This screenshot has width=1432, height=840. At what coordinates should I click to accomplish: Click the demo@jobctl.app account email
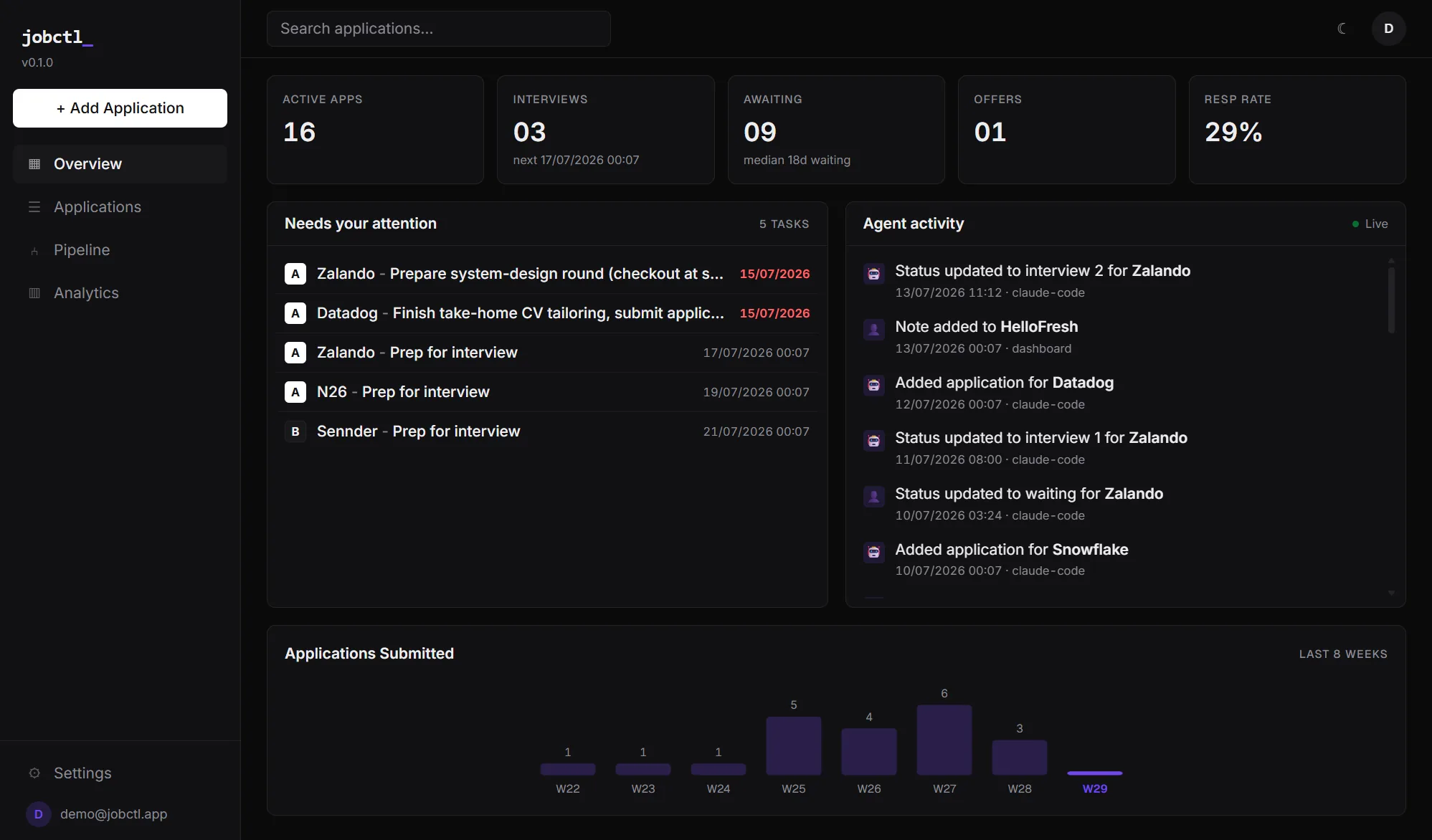(114, 814)
